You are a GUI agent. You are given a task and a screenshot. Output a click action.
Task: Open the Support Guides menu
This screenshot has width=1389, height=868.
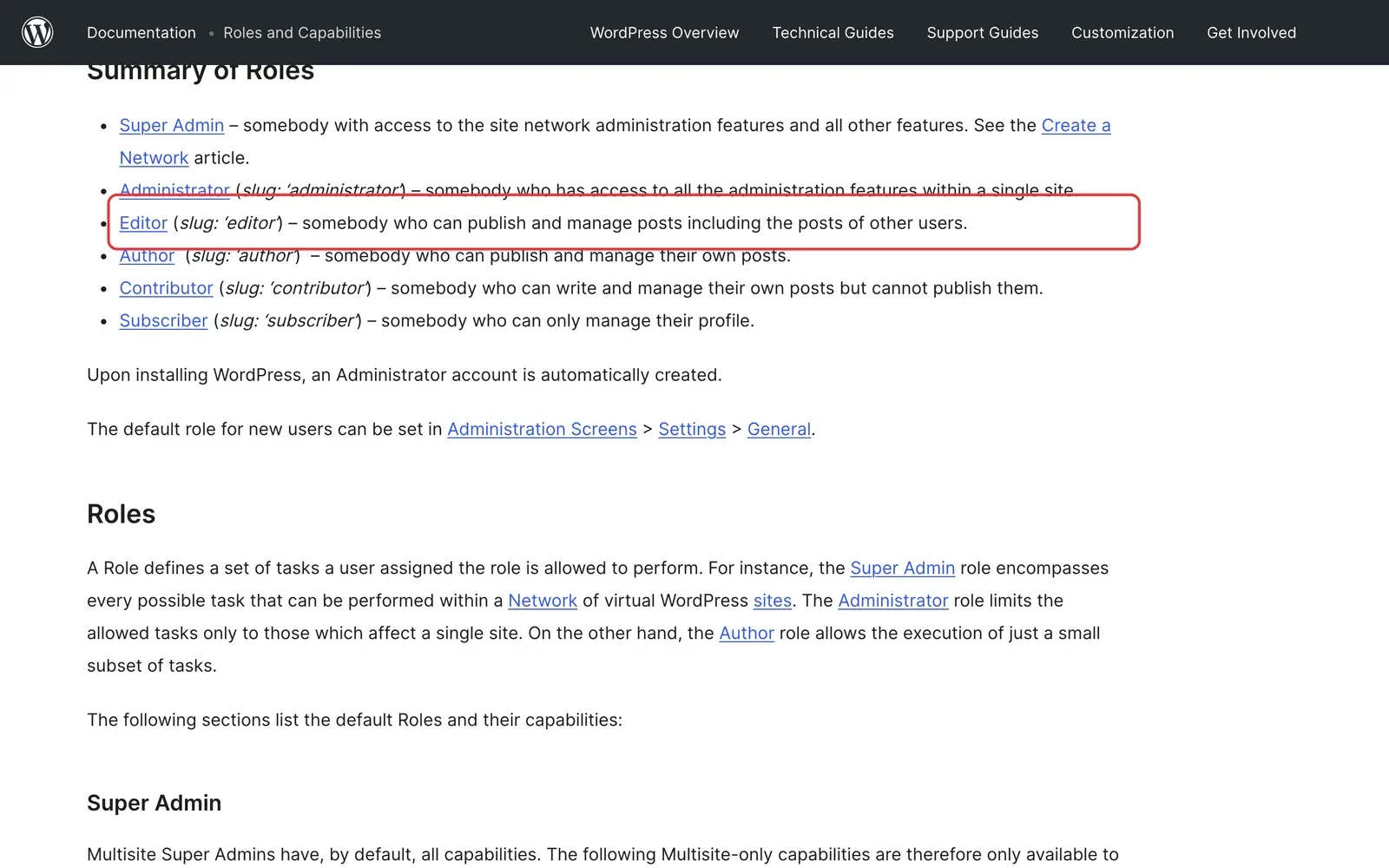(x=983, y=33)
